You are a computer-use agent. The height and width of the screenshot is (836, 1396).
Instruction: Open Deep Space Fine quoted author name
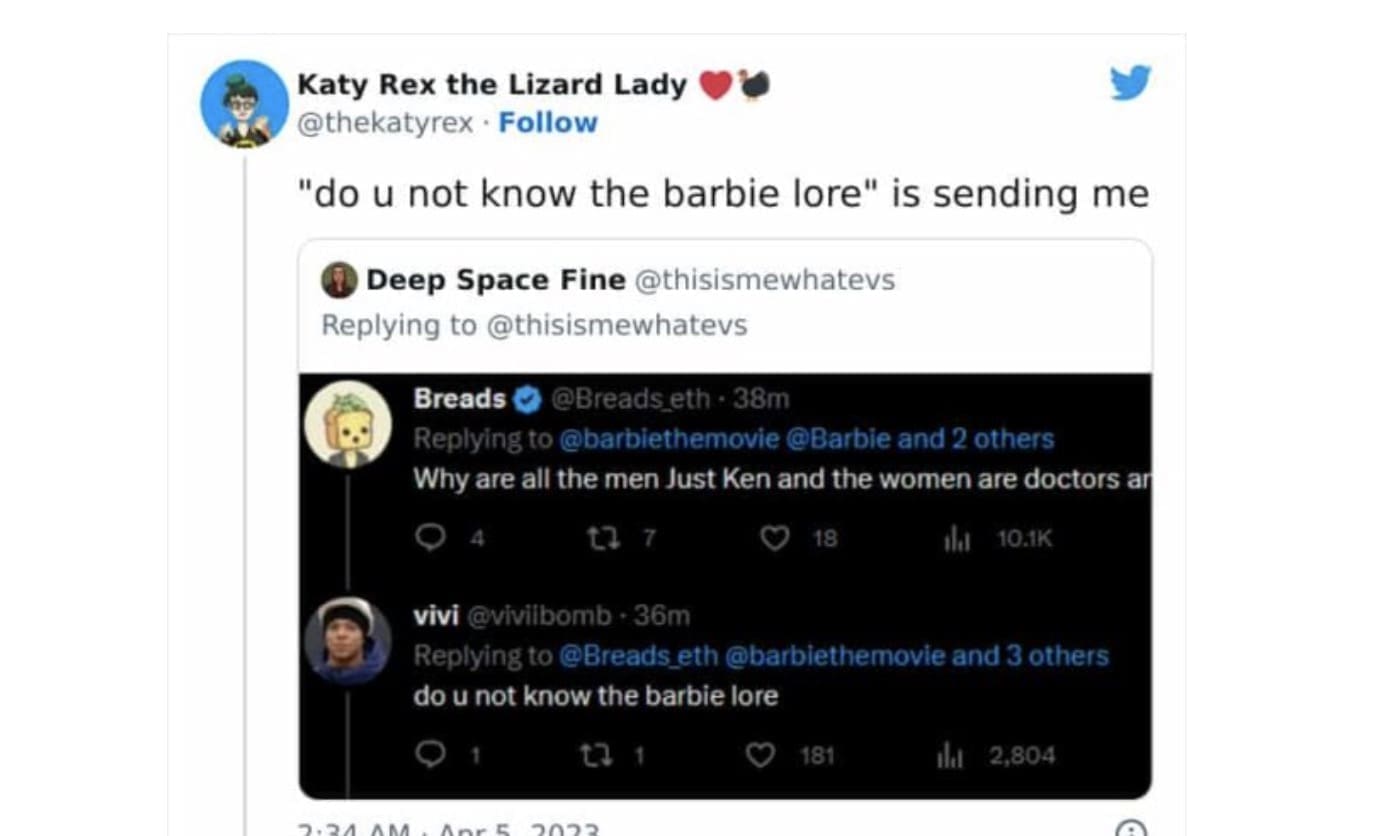click(x=496, y=281)
